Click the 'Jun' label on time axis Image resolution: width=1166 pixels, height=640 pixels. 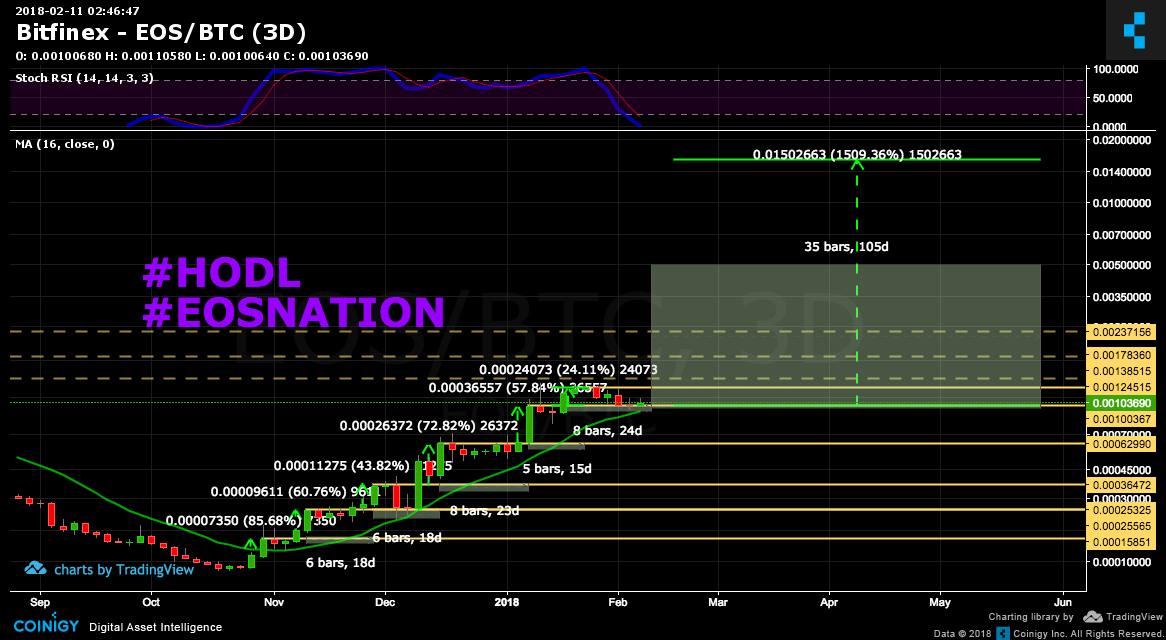[1063, 601]
